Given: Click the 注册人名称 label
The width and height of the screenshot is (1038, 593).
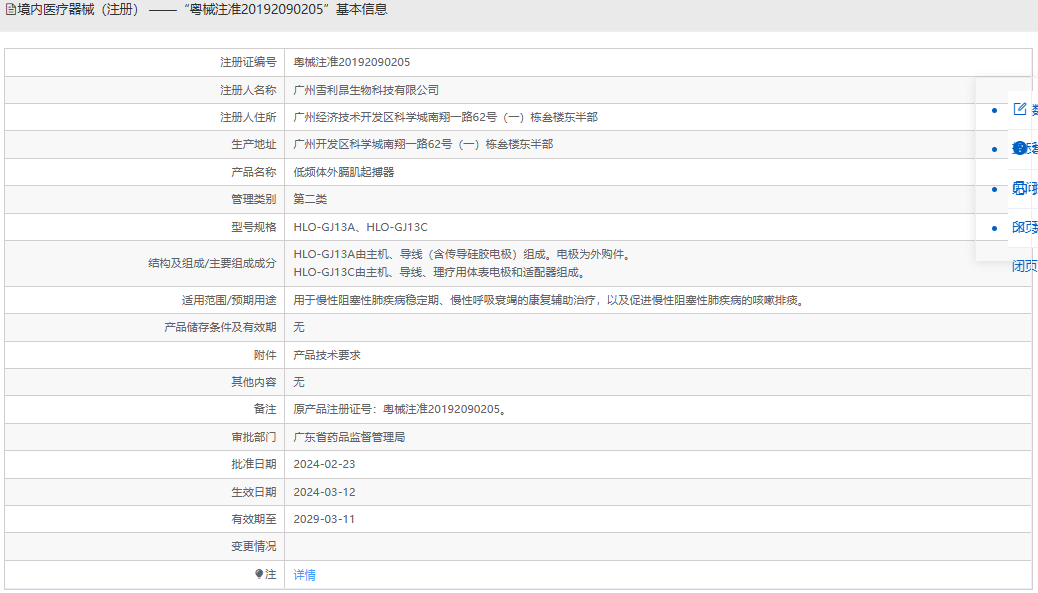Looking at the screenshot, I should (248, 90).
